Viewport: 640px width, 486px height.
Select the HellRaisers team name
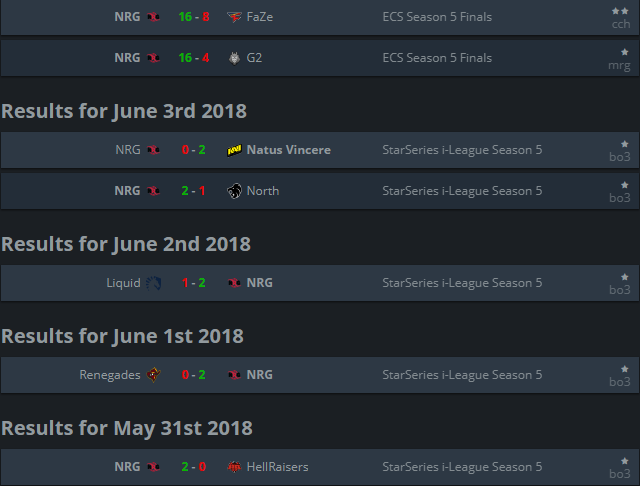(x=277, y=467)
